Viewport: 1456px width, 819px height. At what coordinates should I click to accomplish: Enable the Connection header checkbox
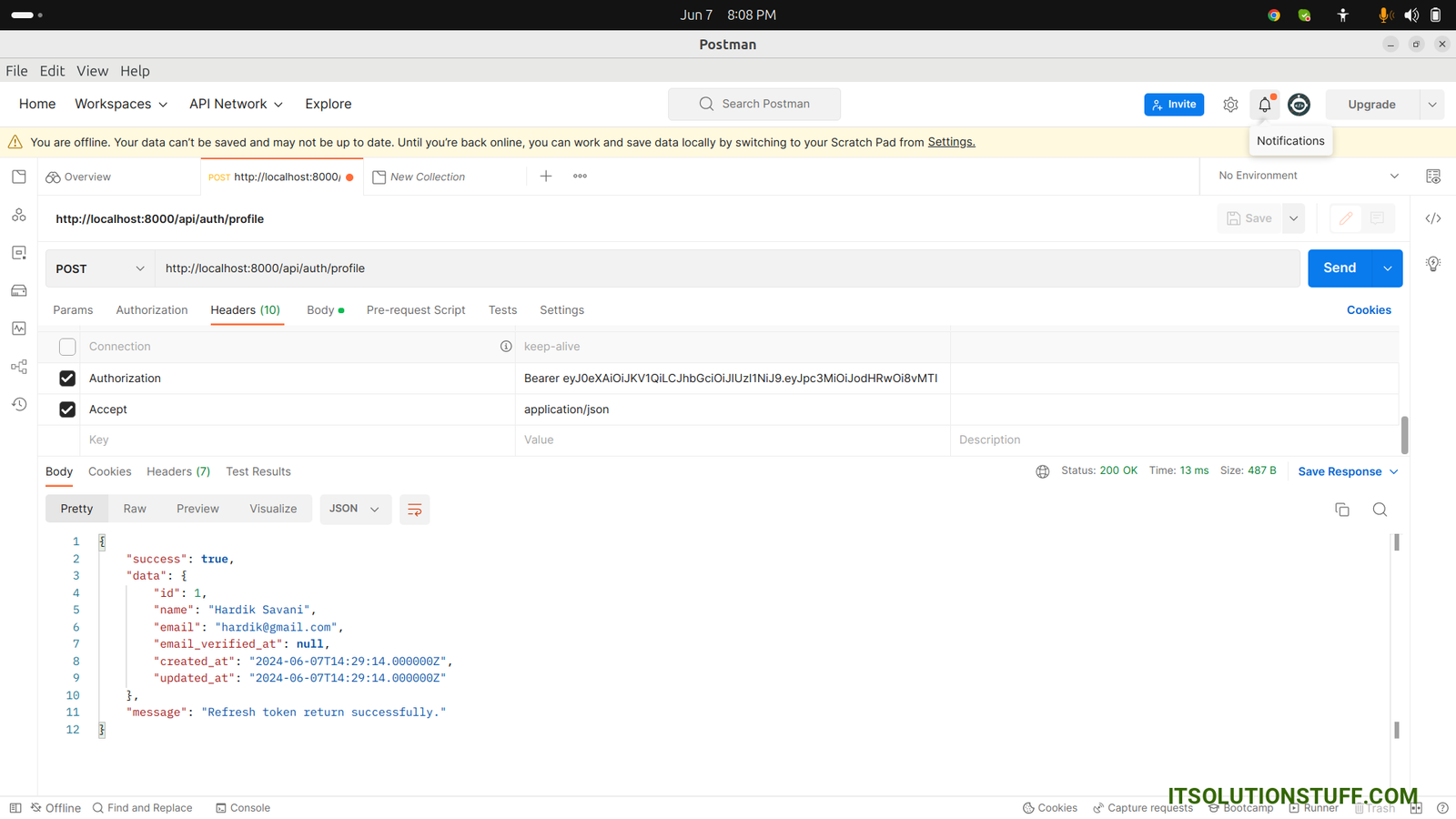67,347
